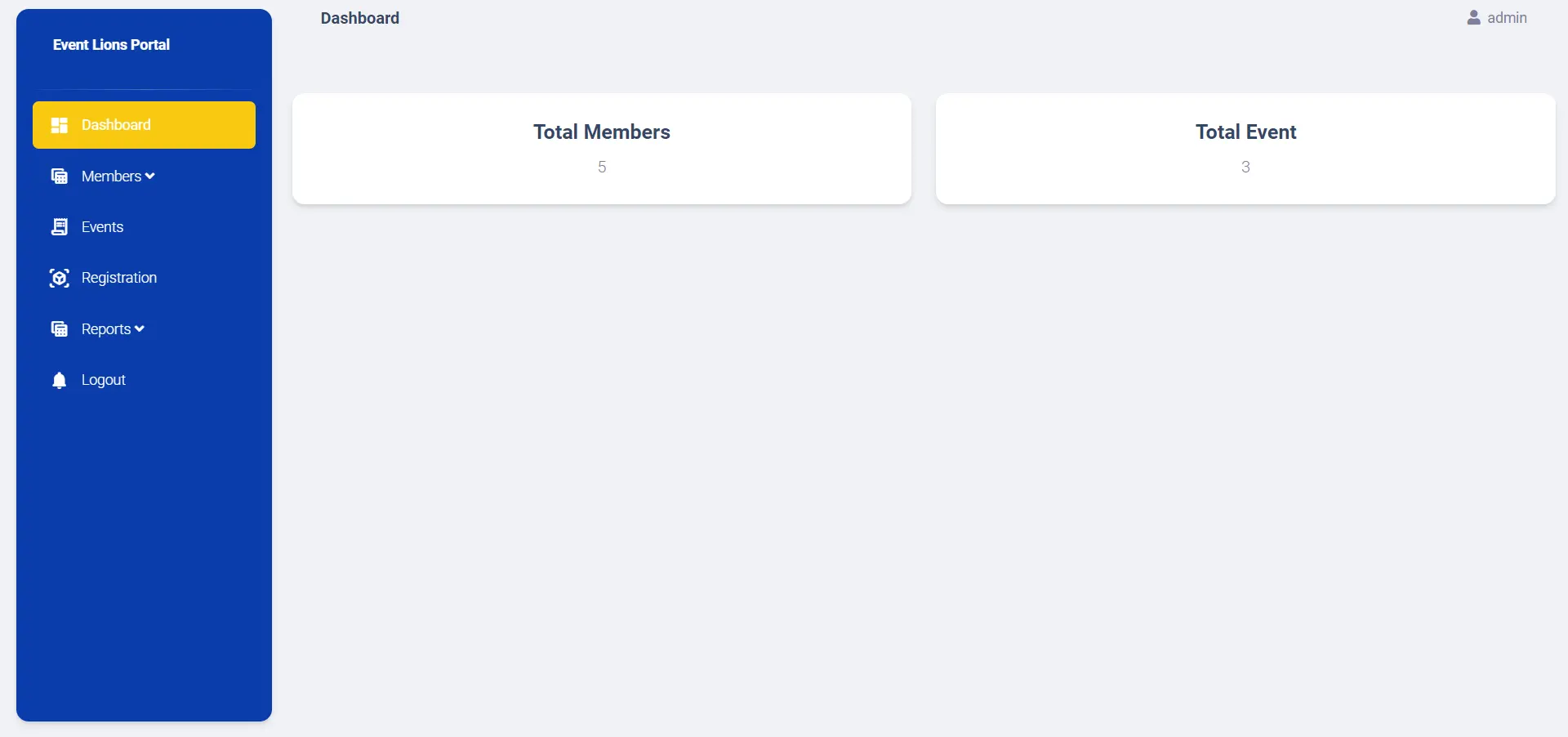The width and height of the screenshot is (1568, 737).
Task: Click the admin username text
Action: pos(1507,18)
